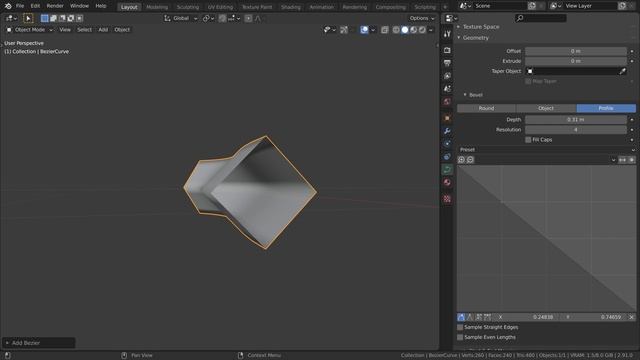Open the Modifiers wrench tab icon
Screen dimensions: 640x360
447,131
